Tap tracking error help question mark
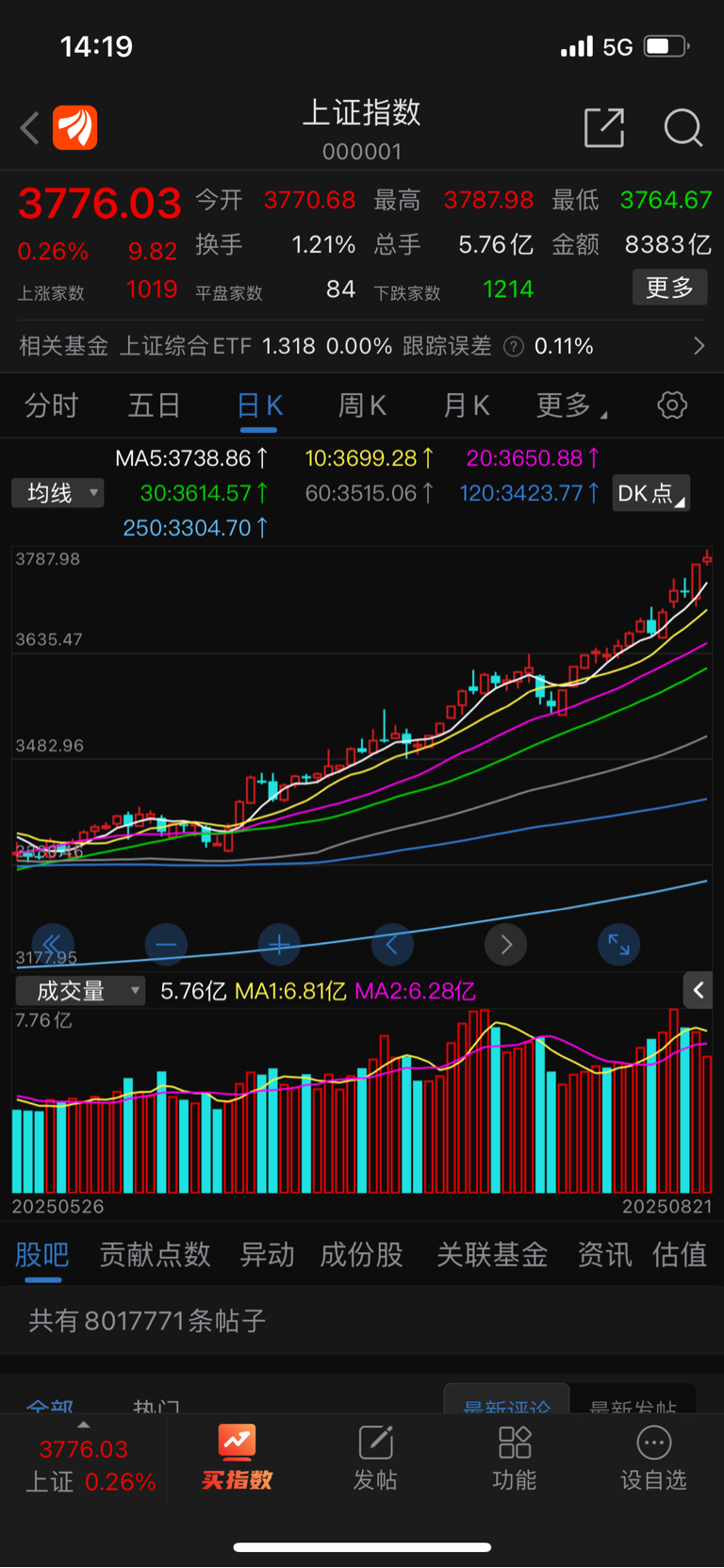 (x=514, y=347)
